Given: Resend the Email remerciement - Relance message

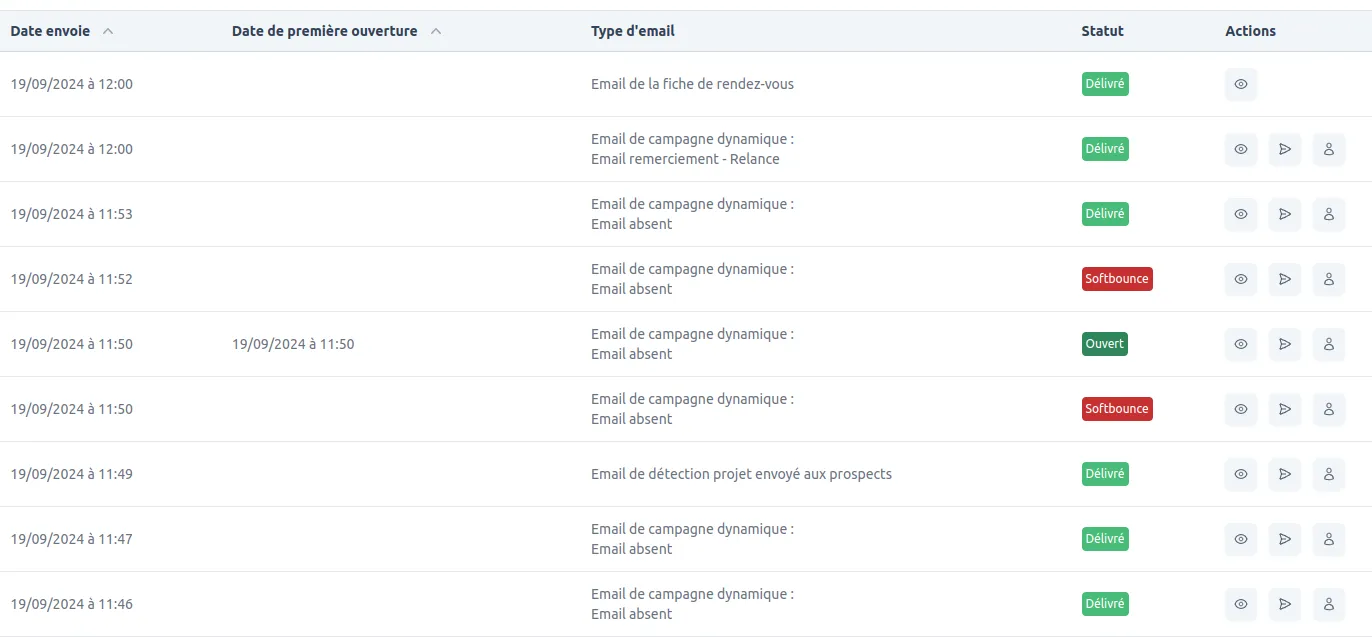Looking at the screenshot, I should tap(1285, 149).
